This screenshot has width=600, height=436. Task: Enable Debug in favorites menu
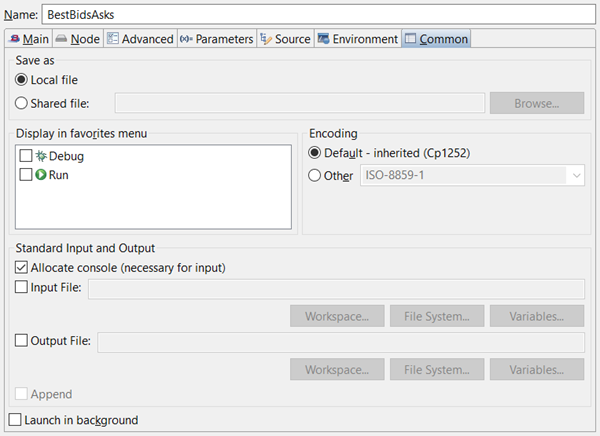[x=25, y=157]
